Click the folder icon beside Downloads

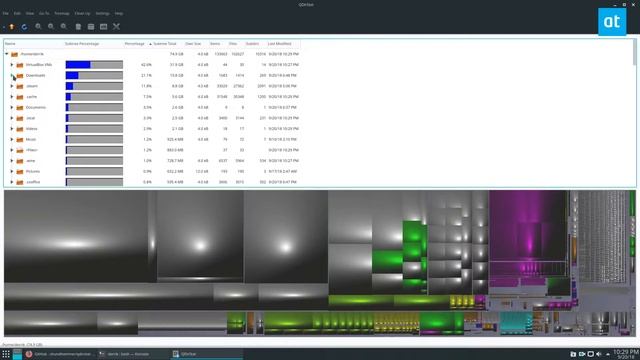click(x=20, y=76)
